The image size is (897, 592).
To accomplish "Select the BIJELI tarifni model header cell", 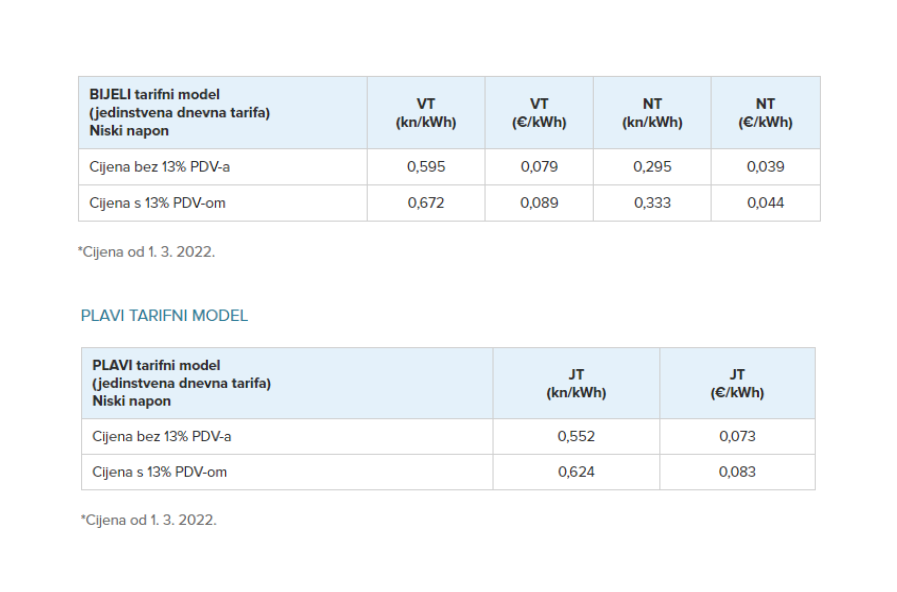I will click(x=223, y=113).
